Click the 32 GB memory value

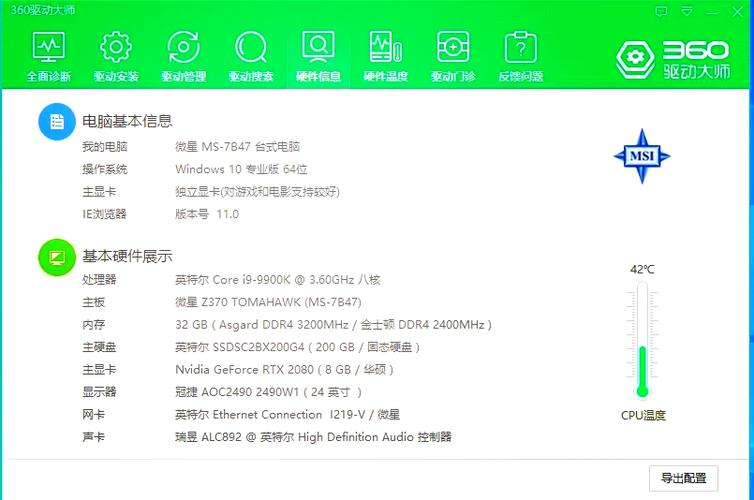tap(333, 325)
